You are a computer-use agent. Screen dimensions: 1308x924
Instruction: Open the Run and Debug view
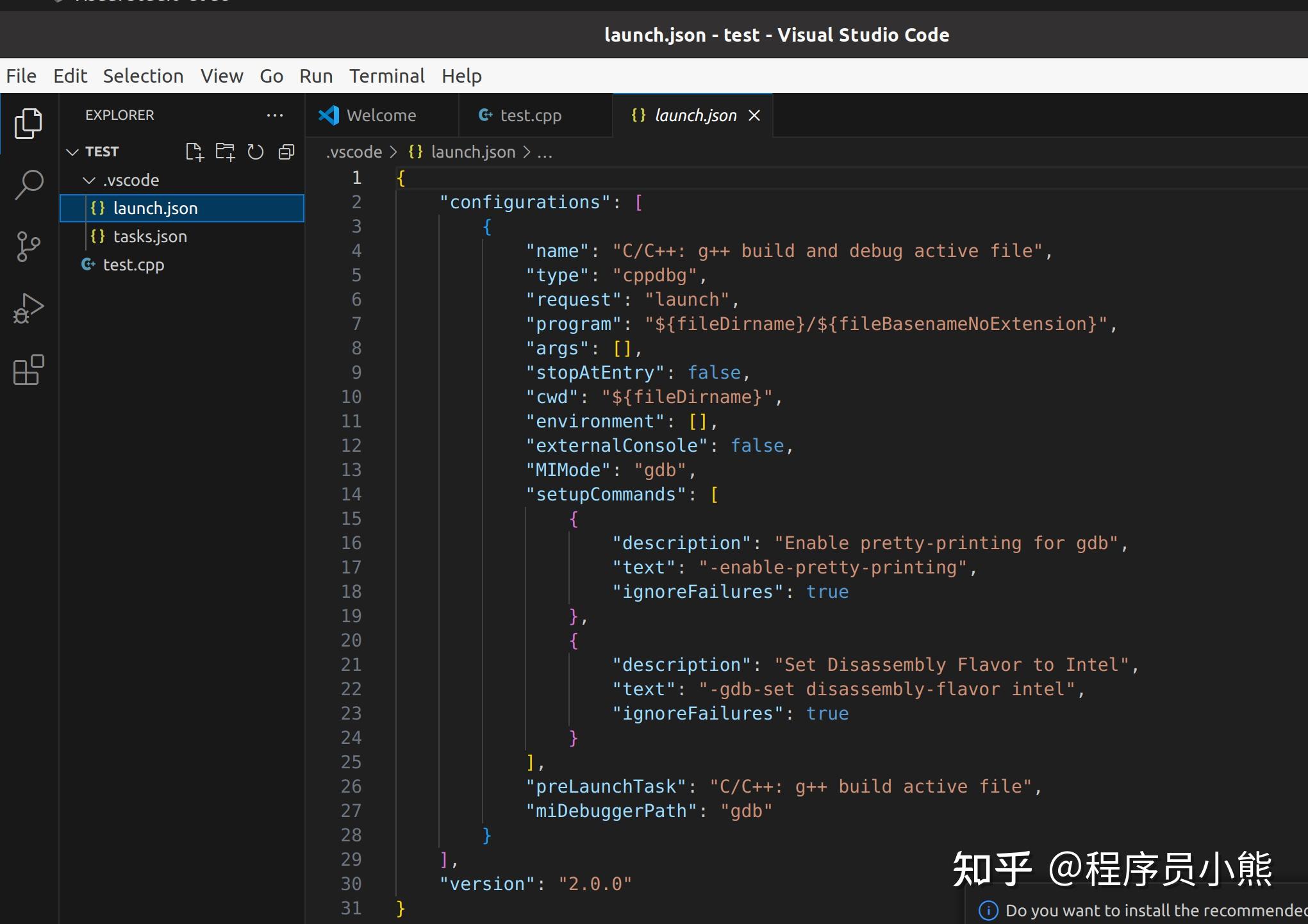28,308
